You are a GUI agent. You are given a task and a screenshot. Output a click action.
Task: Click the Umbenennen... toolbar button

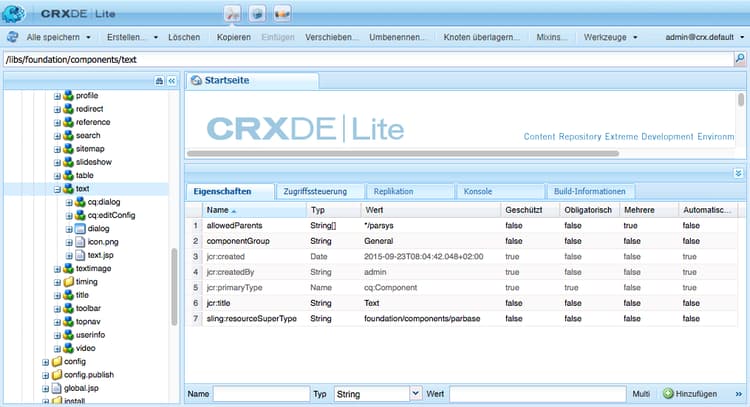pyautogui.click(x=397, y=37)
